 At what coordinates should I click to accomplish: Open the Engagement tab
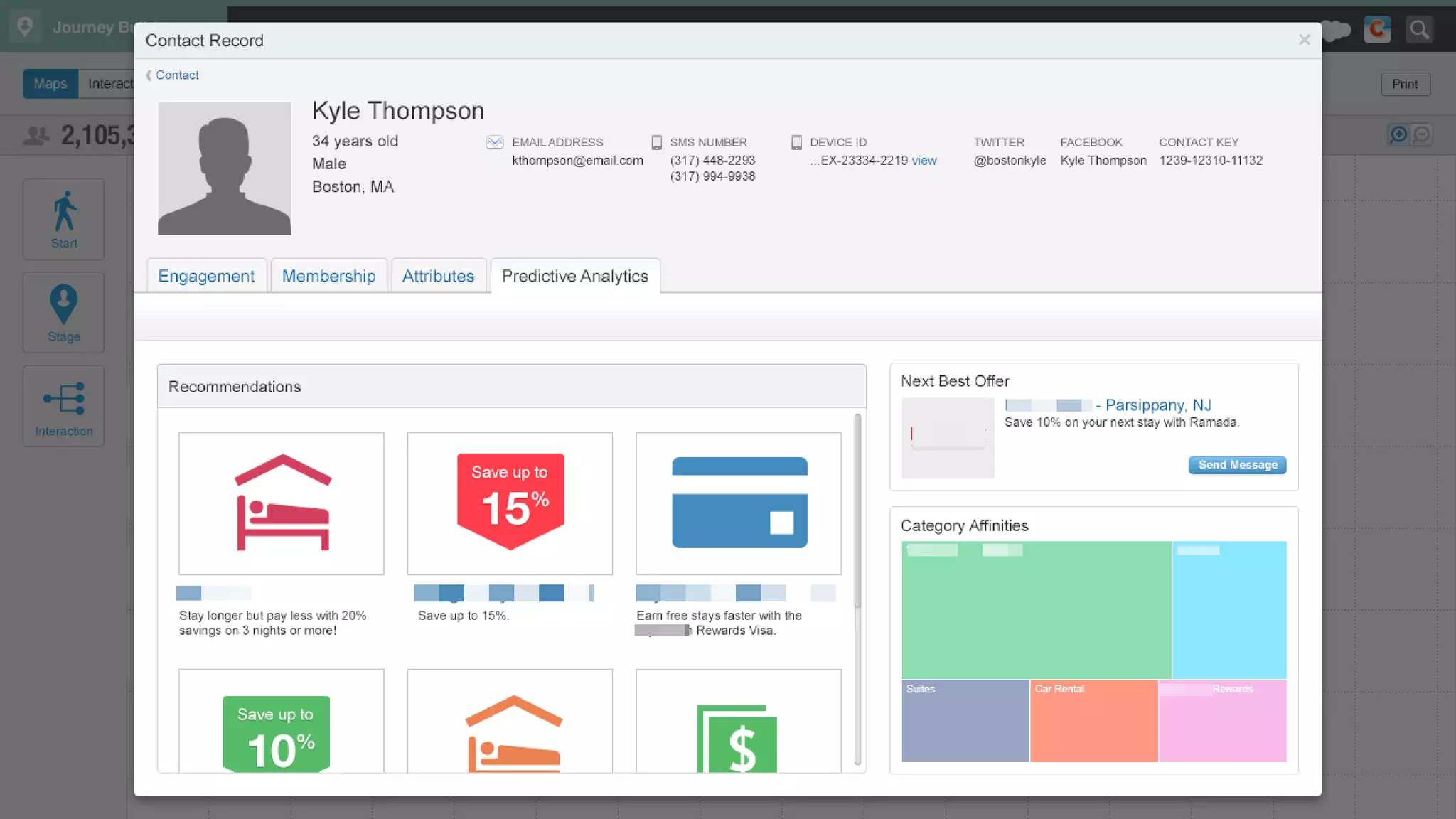click(206, 276)
